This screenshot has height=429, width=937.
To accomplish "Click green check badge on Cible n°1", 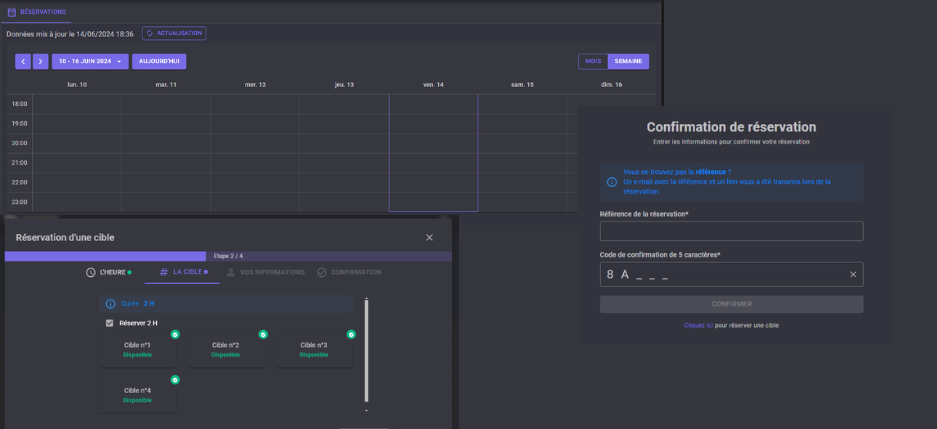I will click(175, 335).
